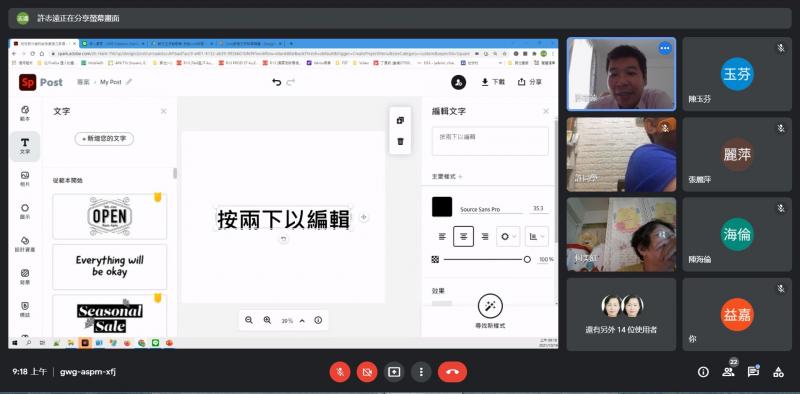
Task: Open more options three-dot menu in Meet
Action: point(421,372)
